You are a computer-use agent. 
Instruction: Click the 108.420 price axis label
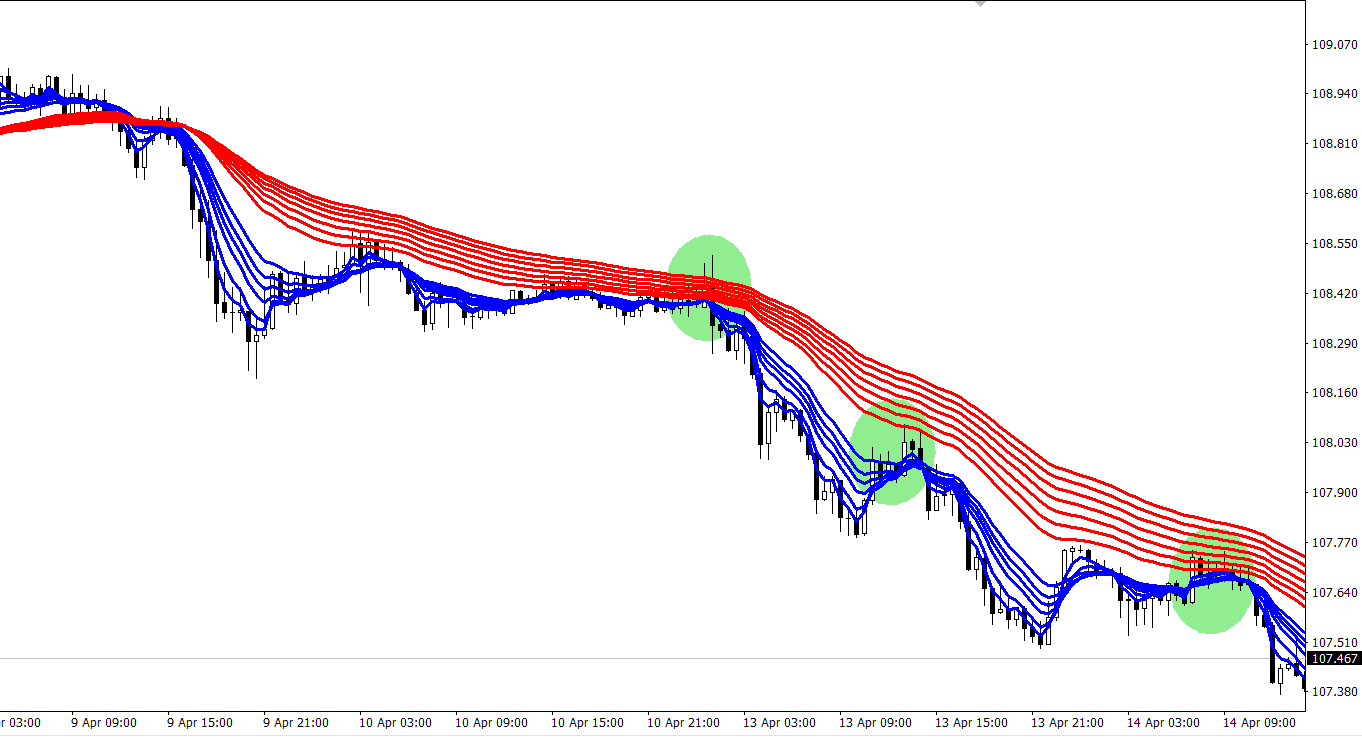click(1334, 294)
